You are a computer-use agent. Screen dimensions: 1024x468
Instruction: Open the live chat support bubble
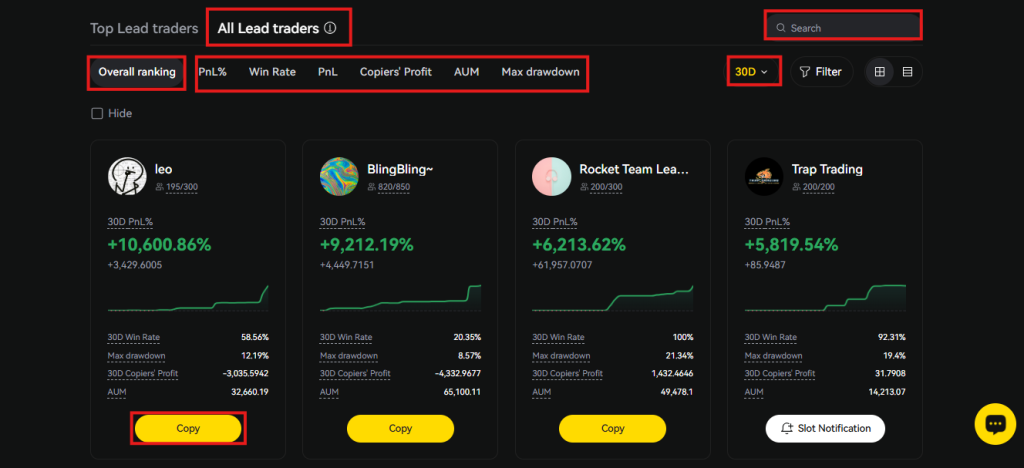[x=995, y=424]
